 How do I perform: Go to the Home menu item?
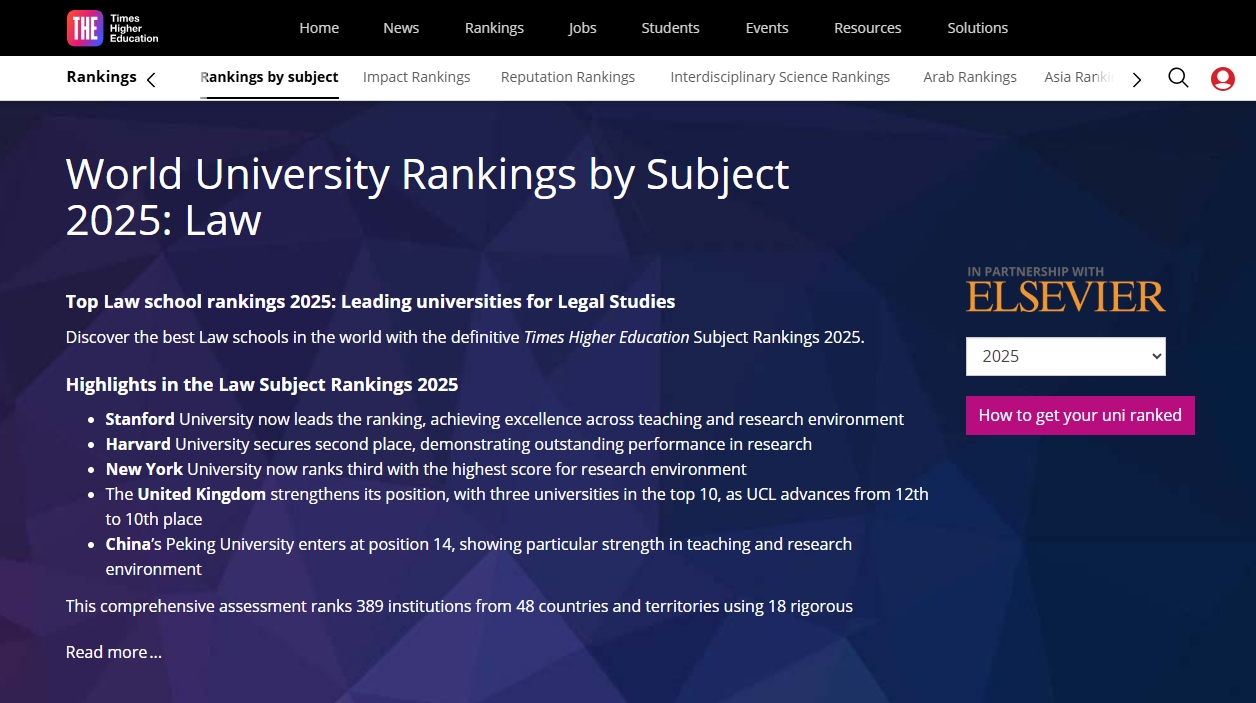click(319, 28)
